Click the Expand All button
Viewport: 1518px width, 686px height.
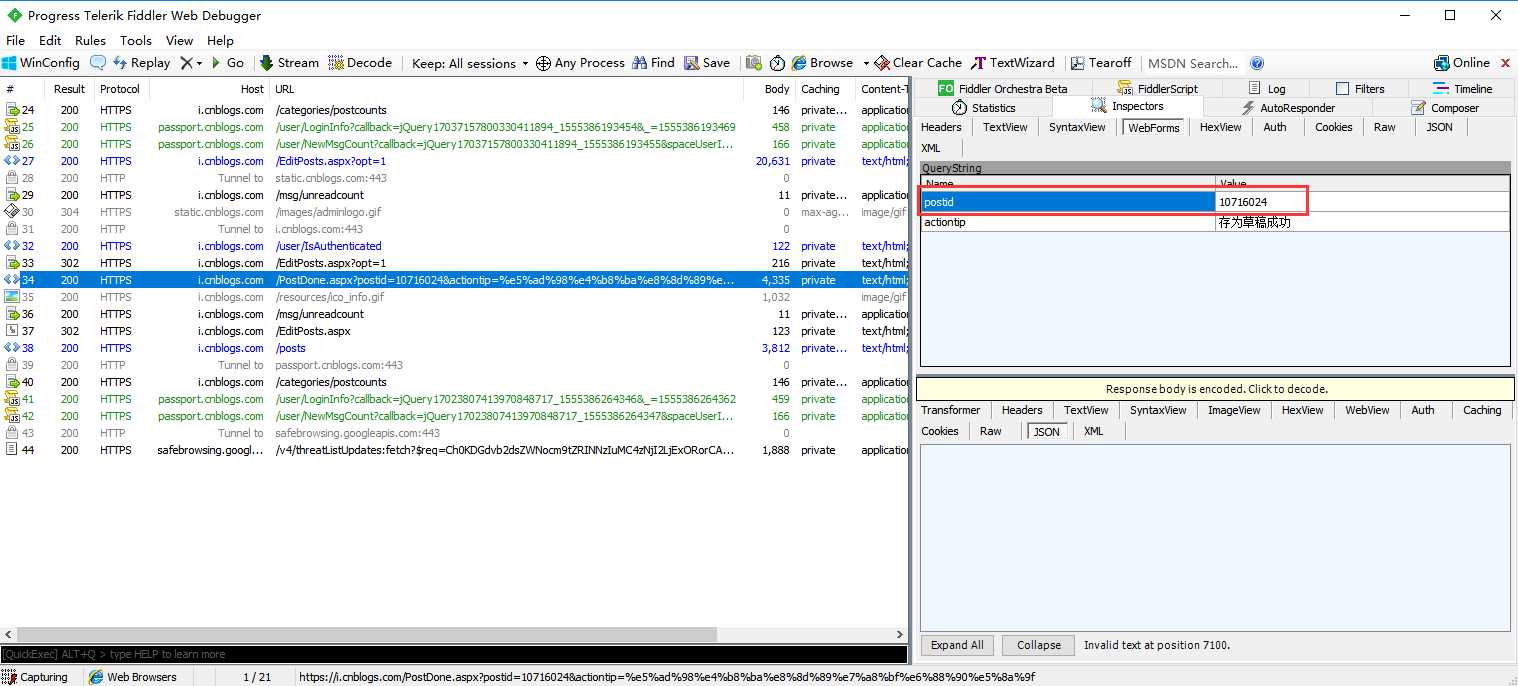click(x=957, y=645)
